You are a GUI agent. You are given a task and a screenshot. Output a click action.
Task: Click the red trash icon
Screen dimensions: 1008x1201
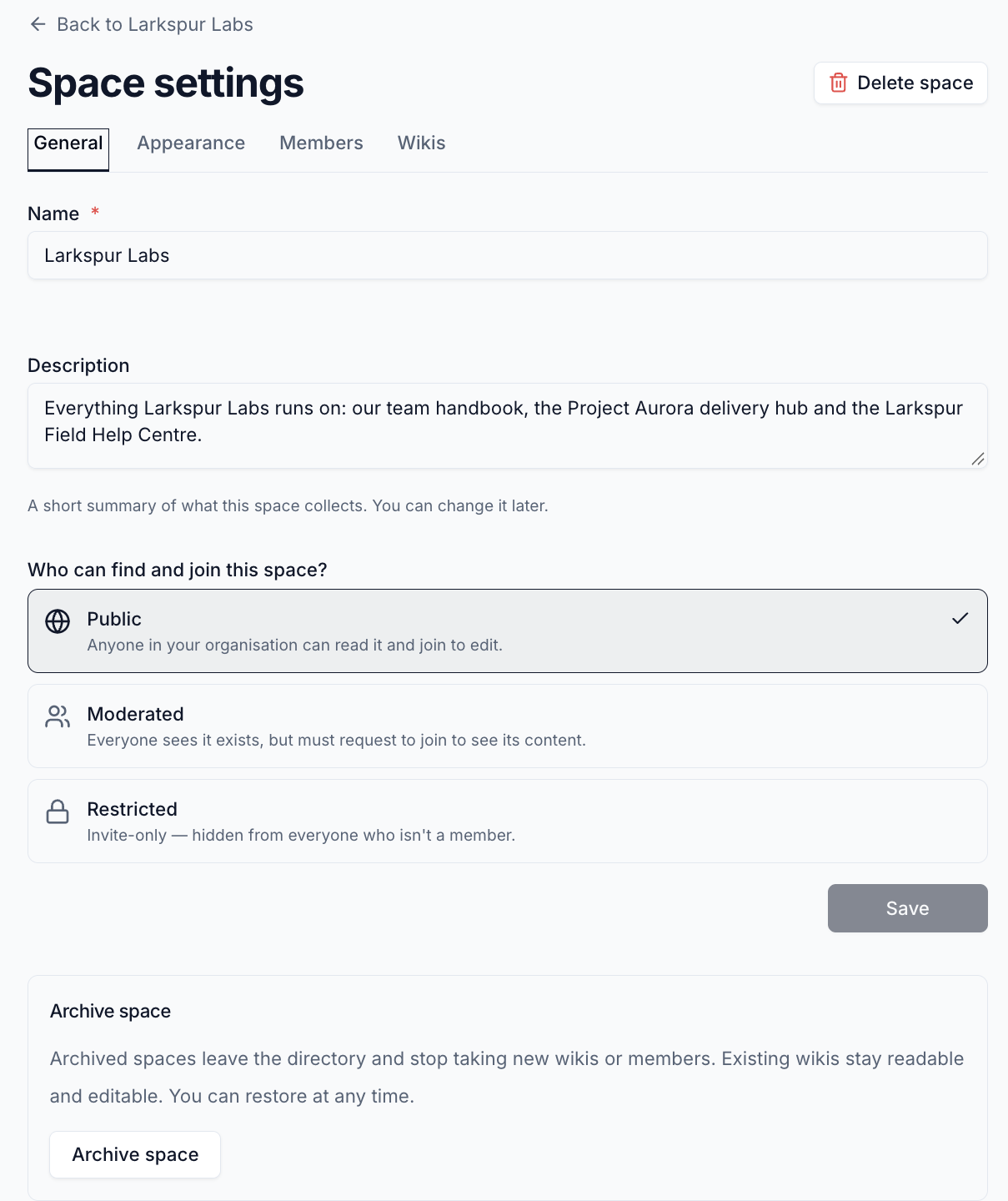(839, 83)
